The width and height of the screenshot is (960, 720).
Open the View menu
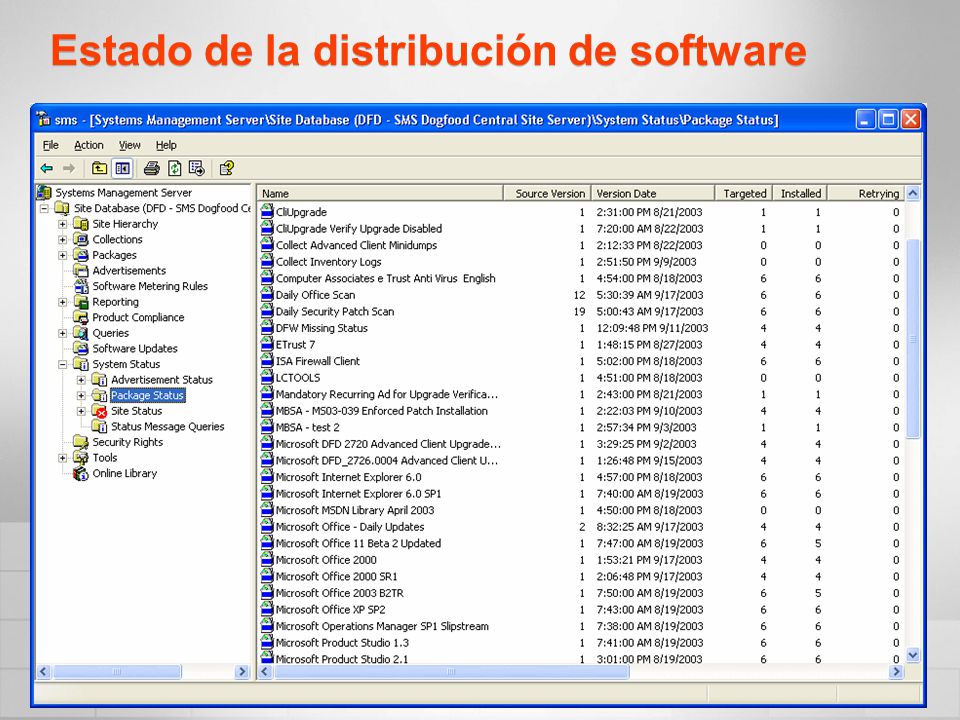(x=130, y=145)
